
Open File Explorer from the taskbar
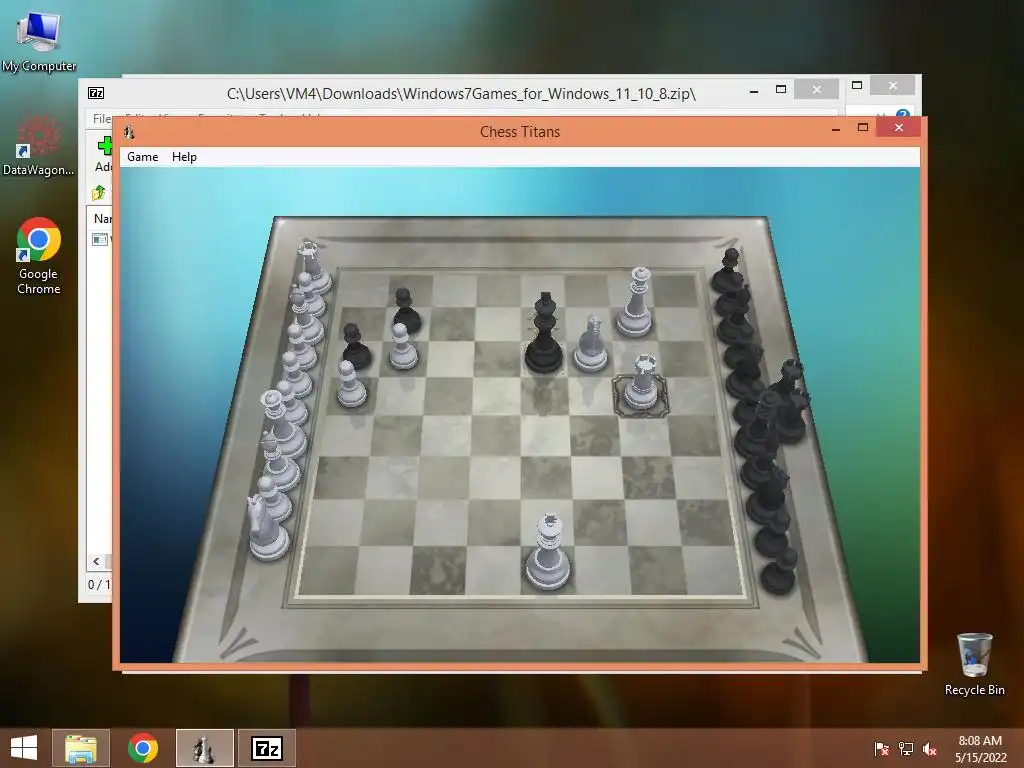(81, 748)
